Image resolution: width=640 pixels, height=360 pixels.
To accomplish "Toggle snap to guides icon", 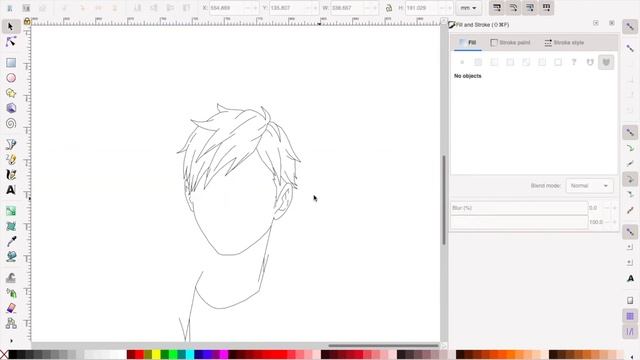I will click(630, 331).
